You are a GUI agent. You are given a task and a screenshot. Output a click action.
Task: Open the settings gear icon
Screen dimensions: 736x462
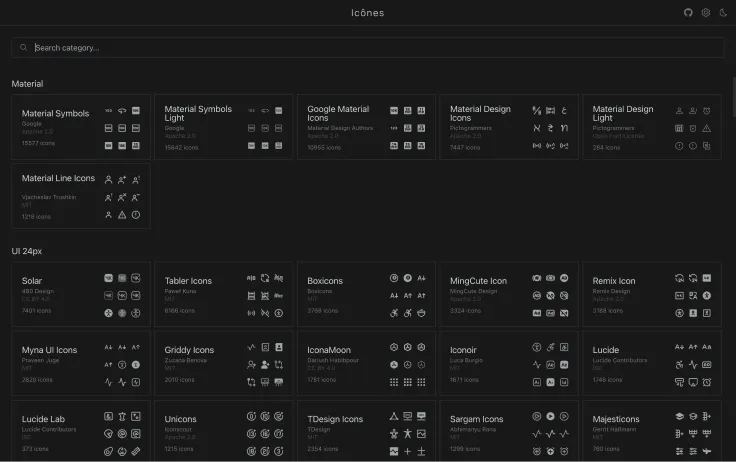705,13
